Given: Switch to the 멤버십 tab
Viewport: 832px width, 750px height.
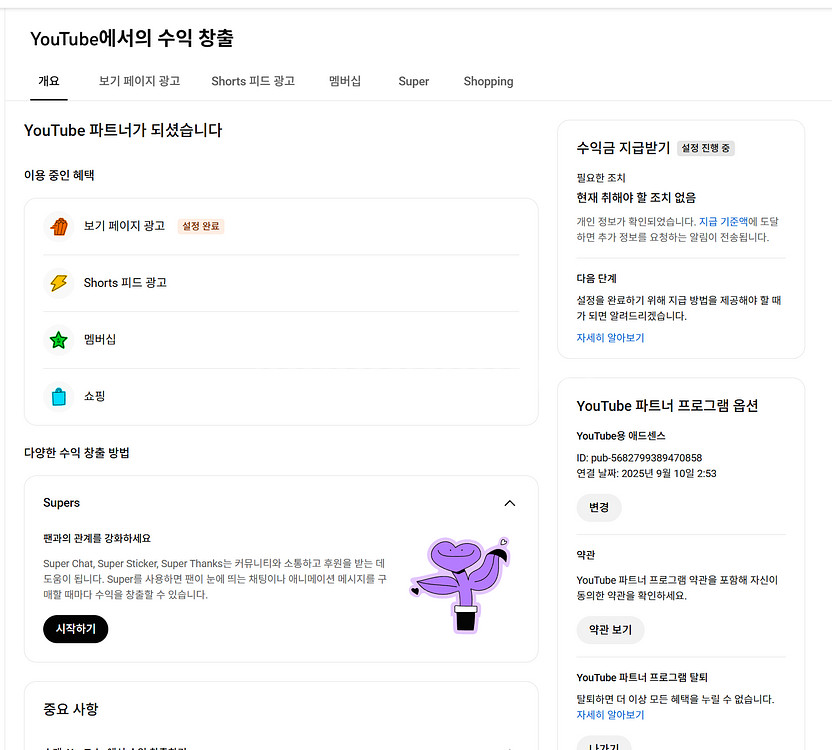Looking at the screenshot, I should click(x=345, y=81).
